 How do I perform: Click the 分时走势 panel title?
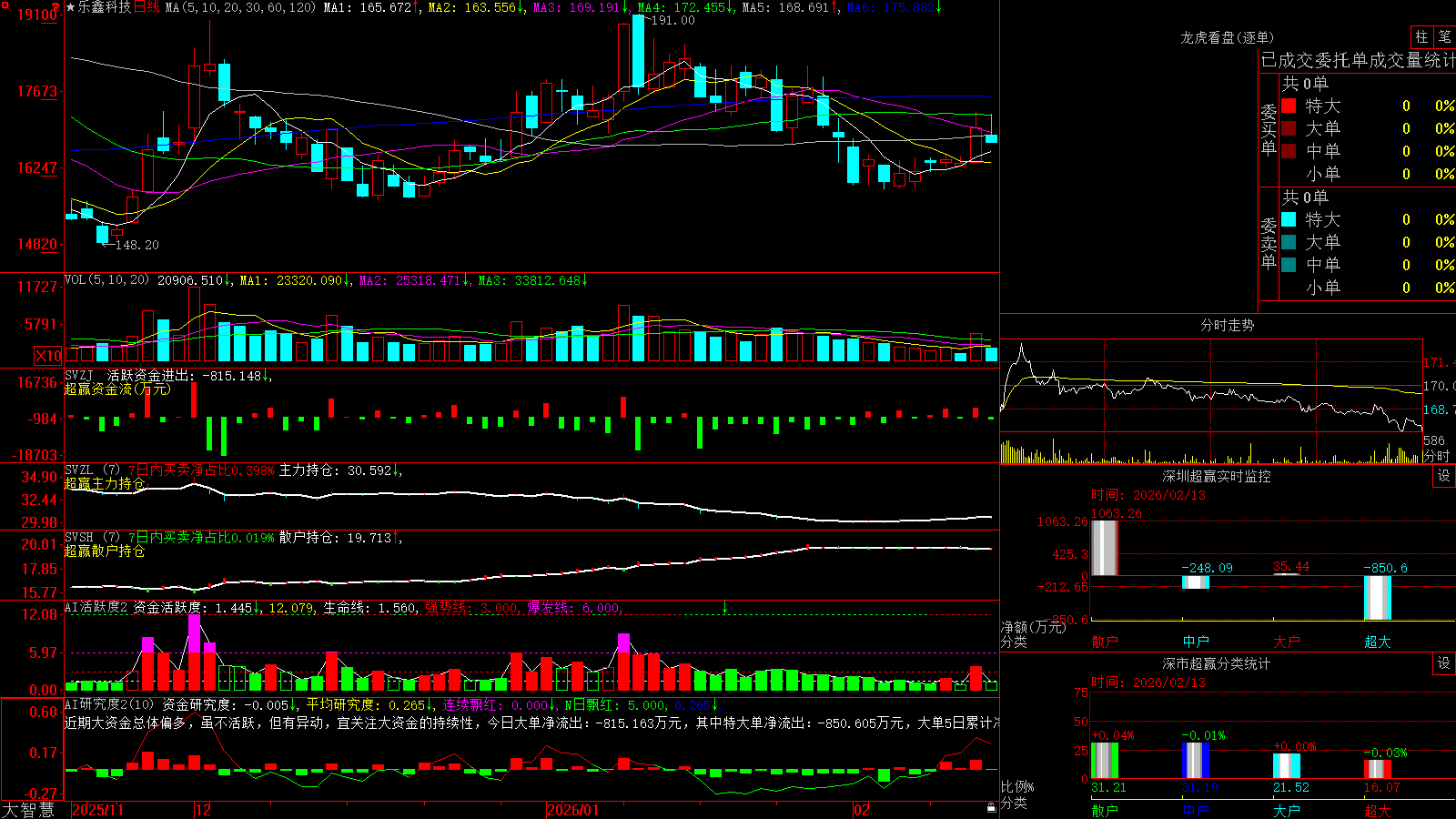[x=1228, y=325]
